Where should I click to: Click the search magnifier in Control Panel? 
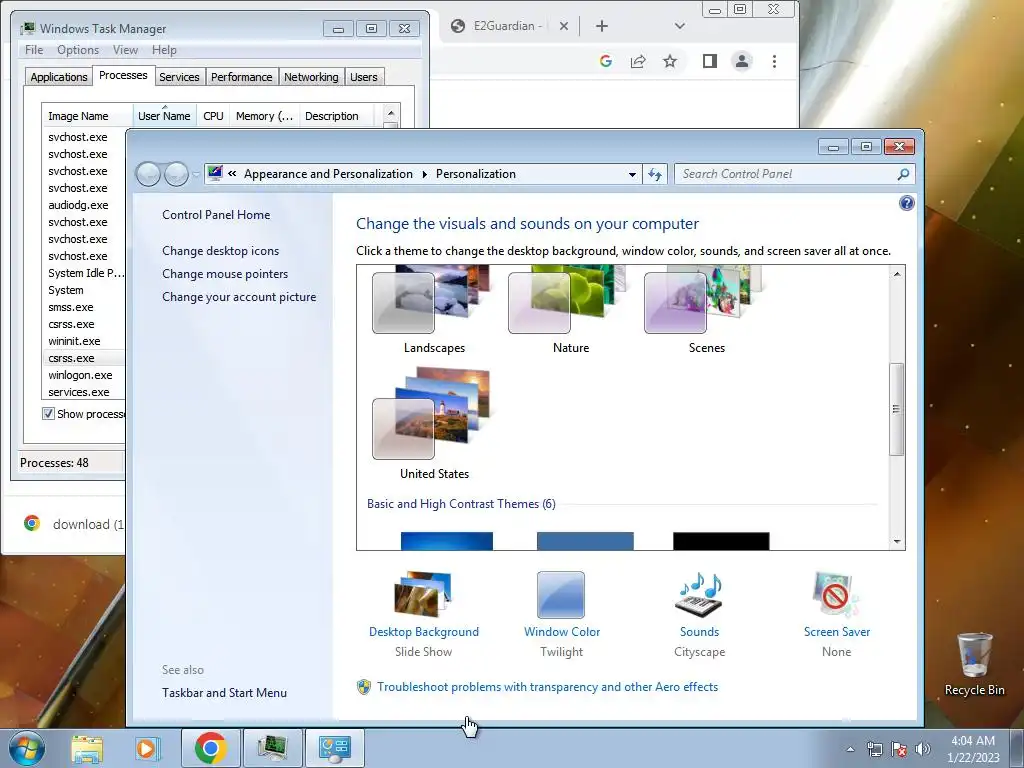(x=903, y=174)
